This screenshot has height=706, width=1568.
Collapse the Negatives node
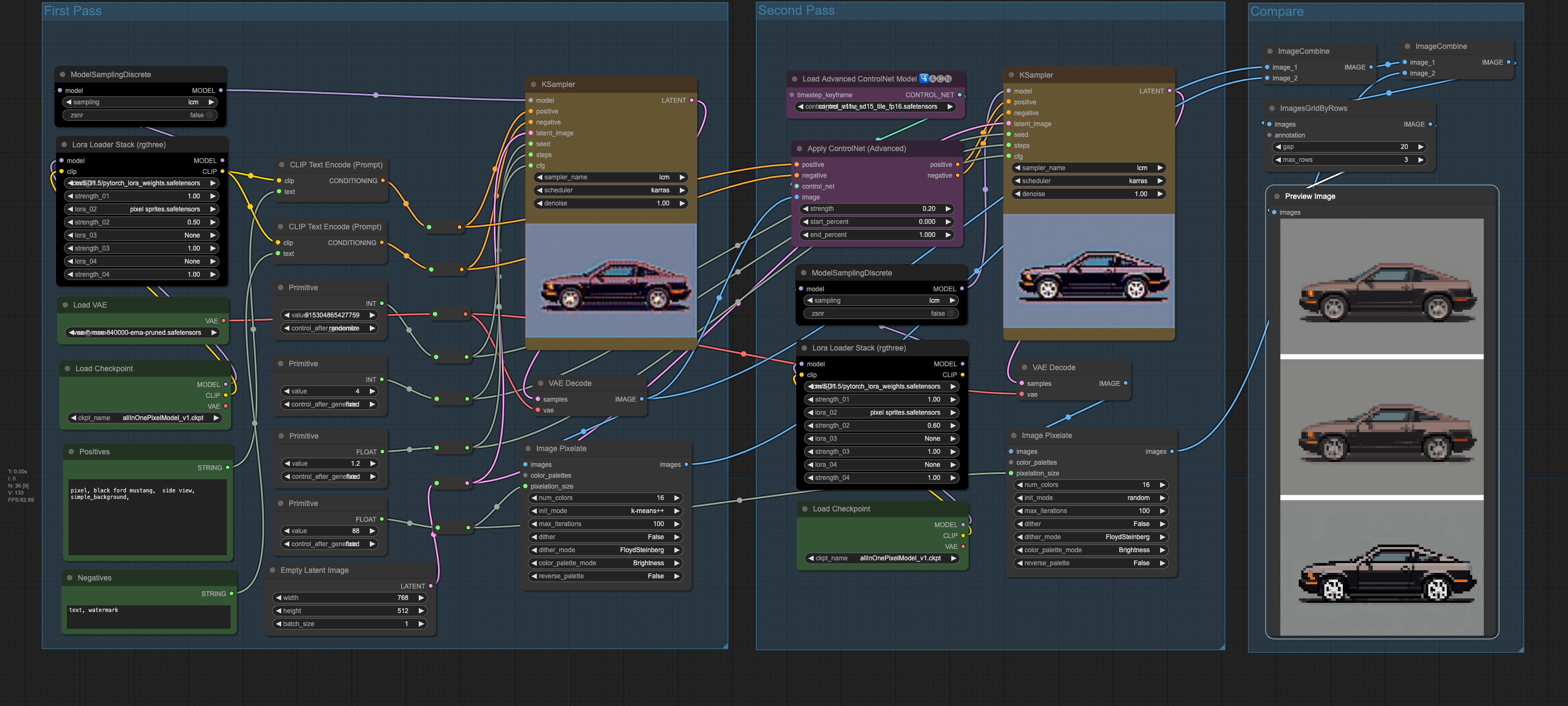70,578
